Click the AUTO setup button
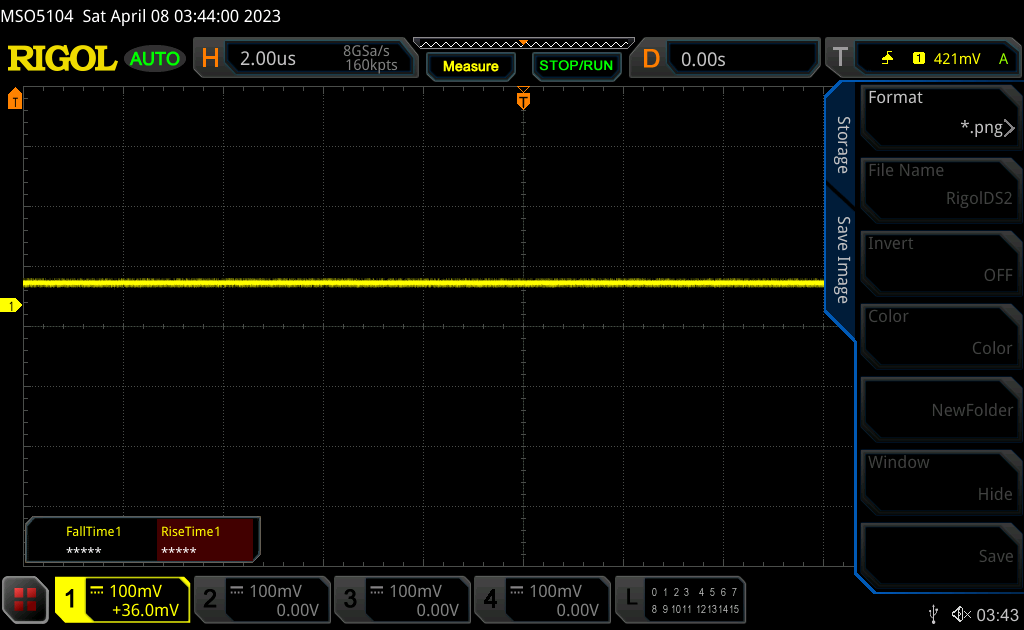The height and width of the screenshot is (630, 1024). point(155,59)
